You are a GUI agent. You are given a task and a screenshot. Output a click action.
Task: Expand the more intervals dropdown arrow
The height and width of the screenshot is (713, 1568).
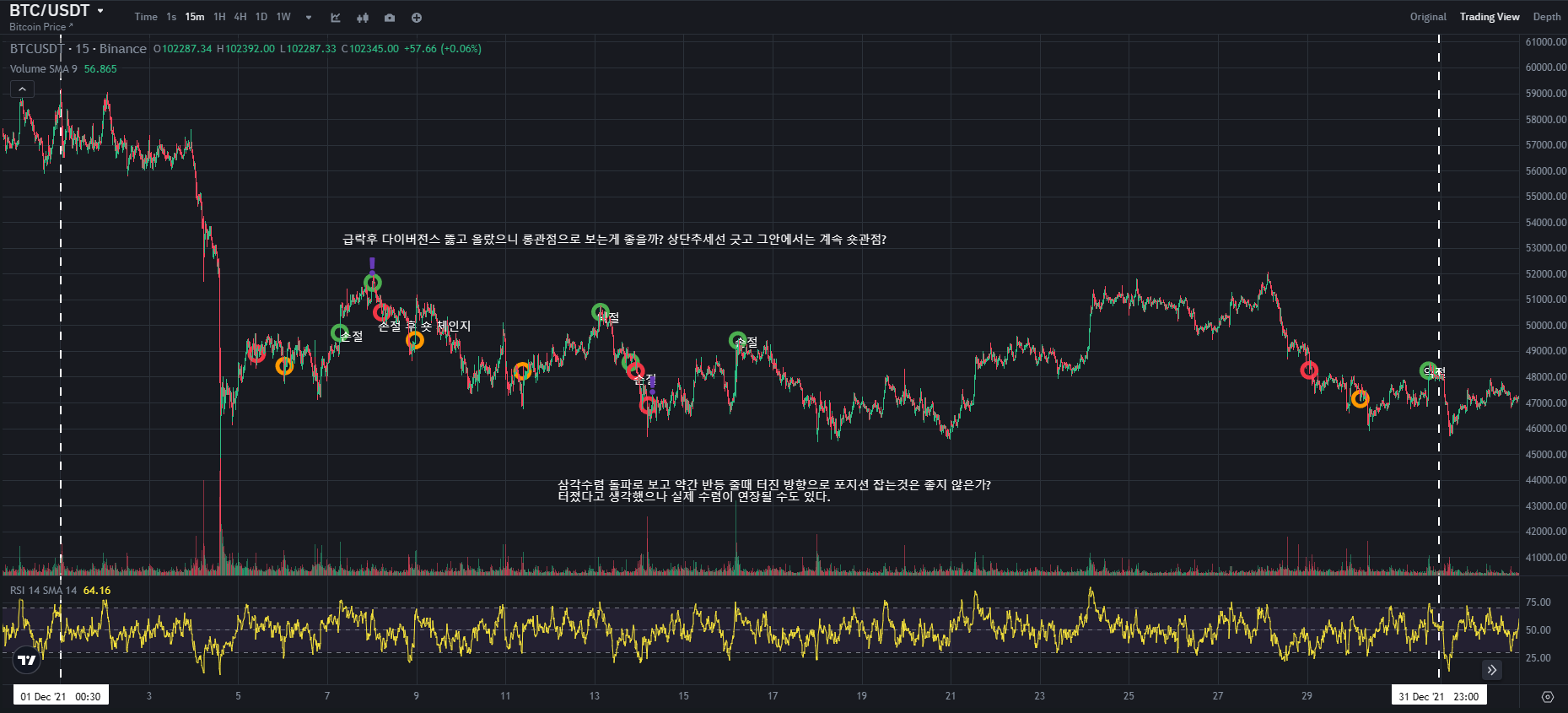coord(309,18)
